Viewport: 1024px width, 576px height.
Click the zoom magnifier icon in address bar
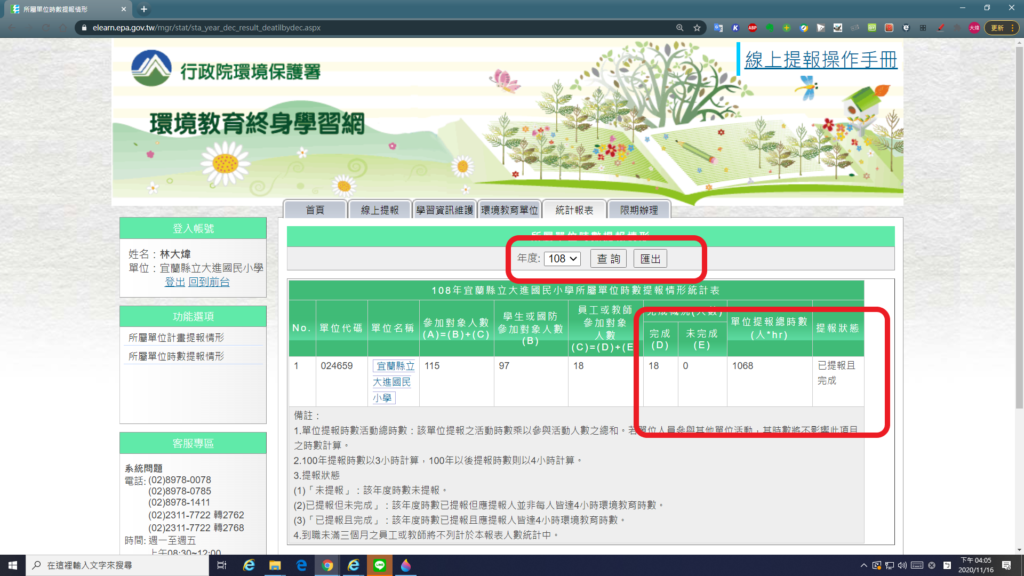point(680,28)
